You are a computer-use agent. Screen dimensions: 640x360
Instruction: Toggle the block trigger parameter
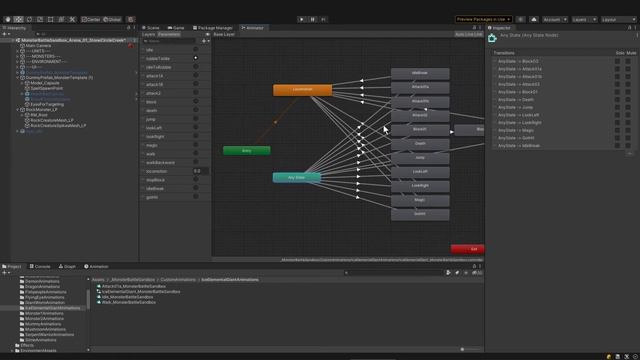tap(196, 102)
